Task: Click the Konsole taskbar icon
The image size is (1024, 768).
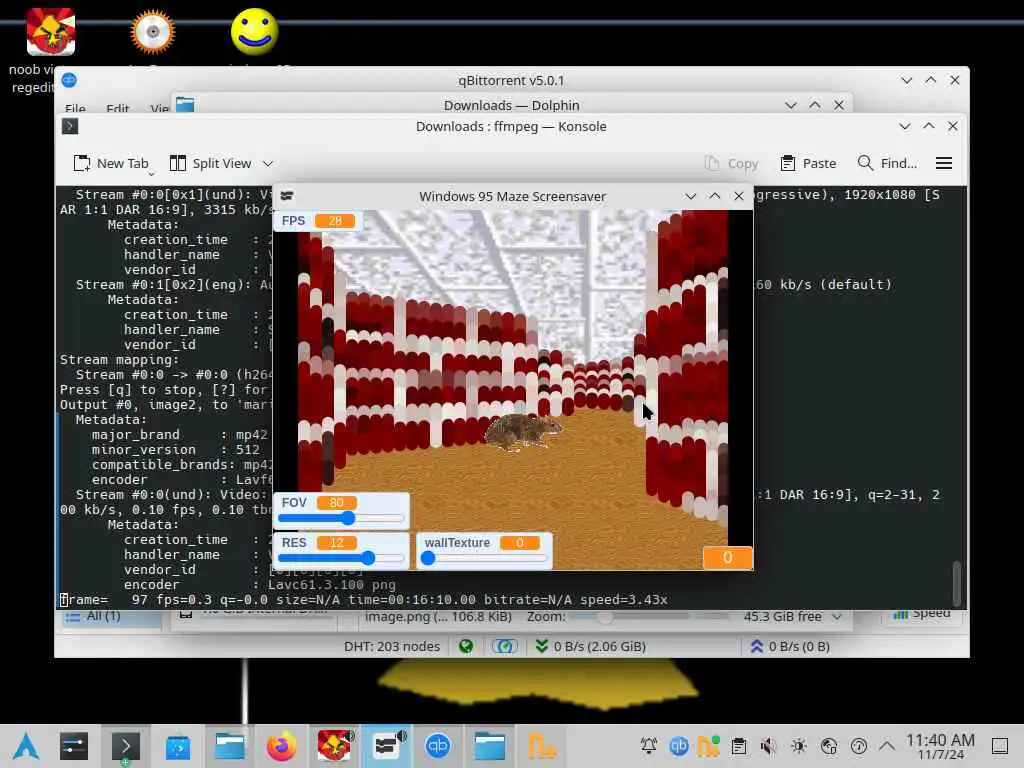Action: (125, 746)
